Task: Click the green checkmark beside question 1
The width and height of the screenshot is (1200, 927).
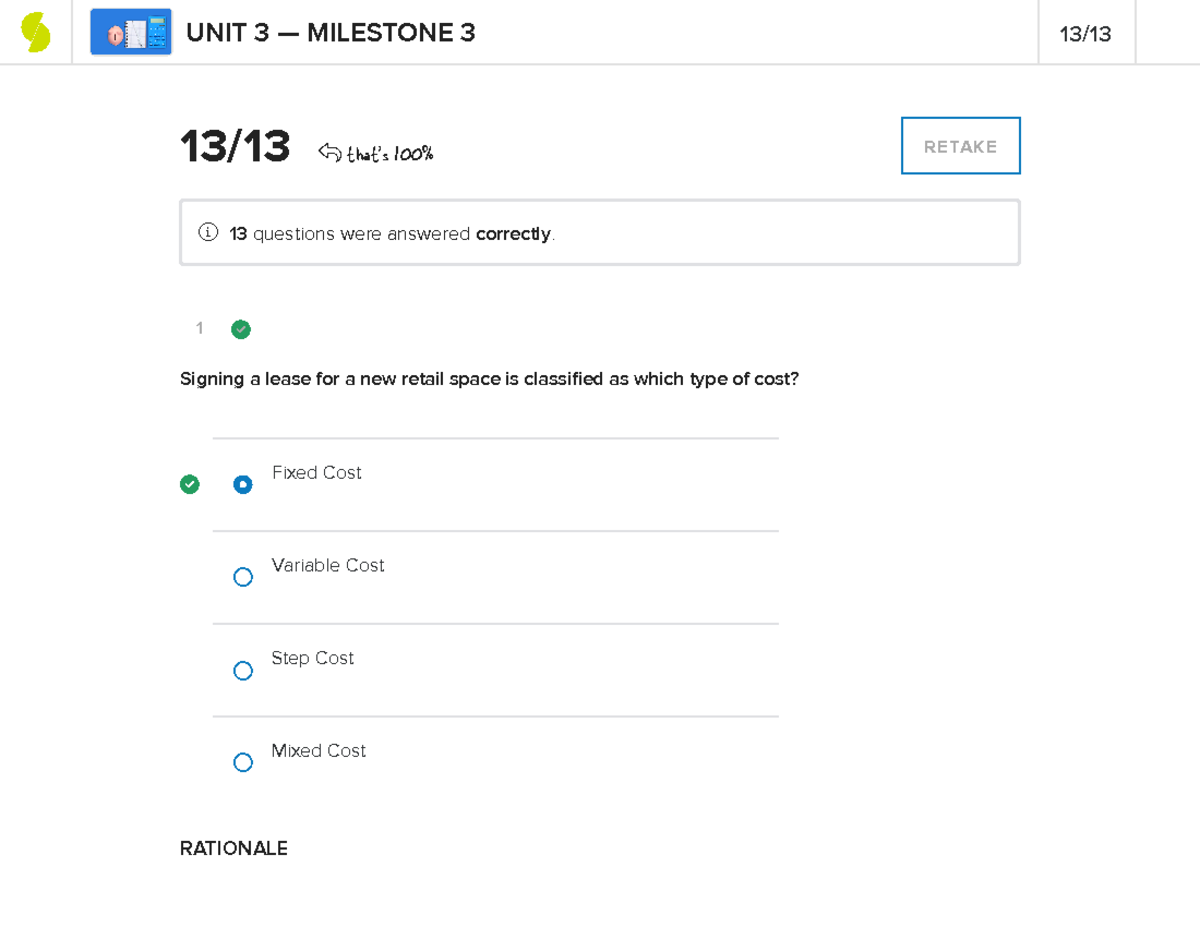Action: tap(241, 329)
